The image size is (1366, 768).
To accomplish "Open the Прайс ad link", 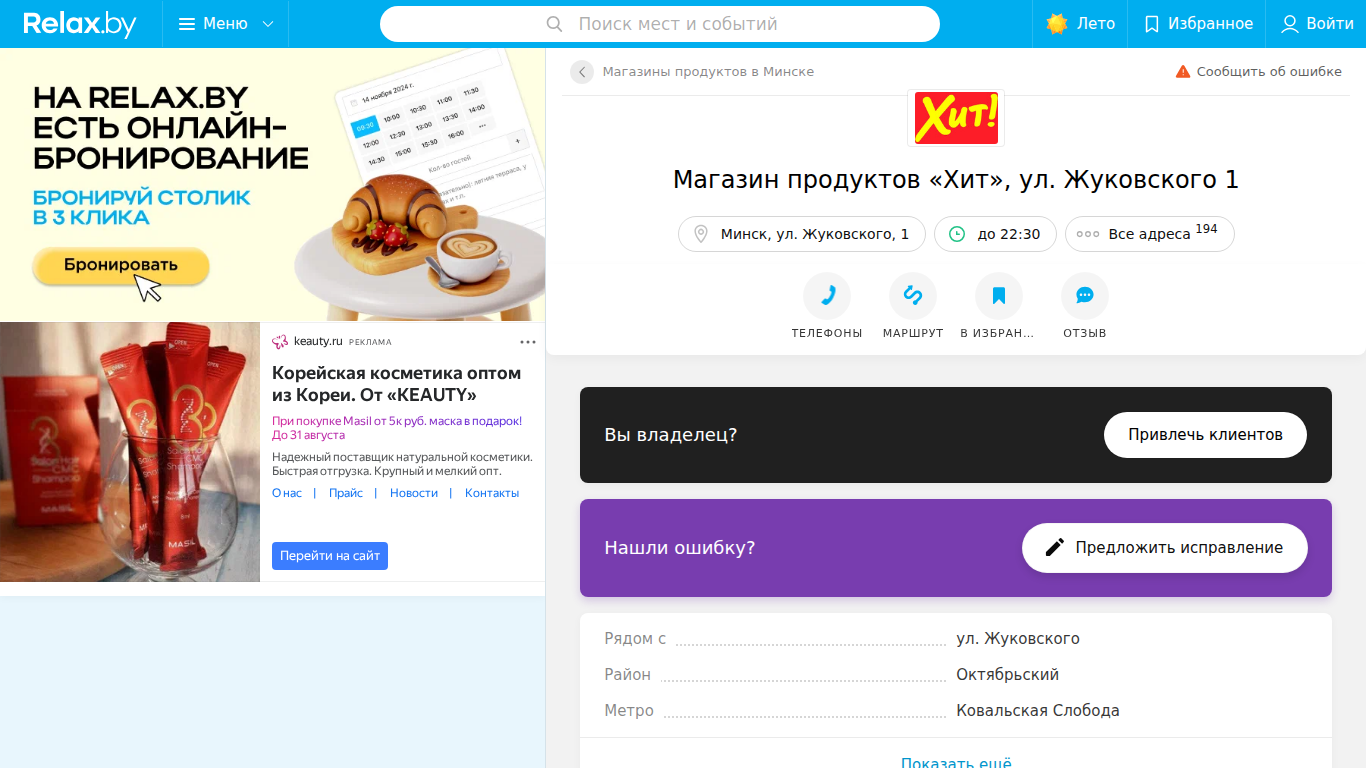I will coord(346,493).
